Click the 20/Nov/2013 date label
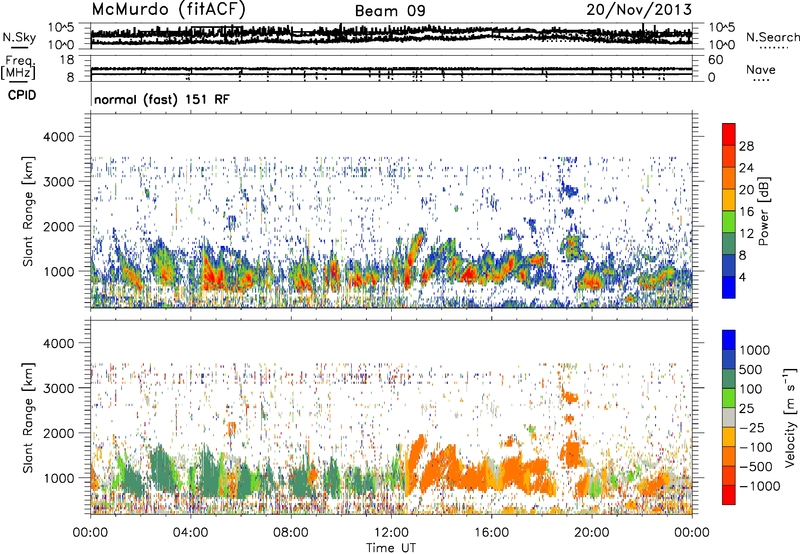 click(639, 10)
